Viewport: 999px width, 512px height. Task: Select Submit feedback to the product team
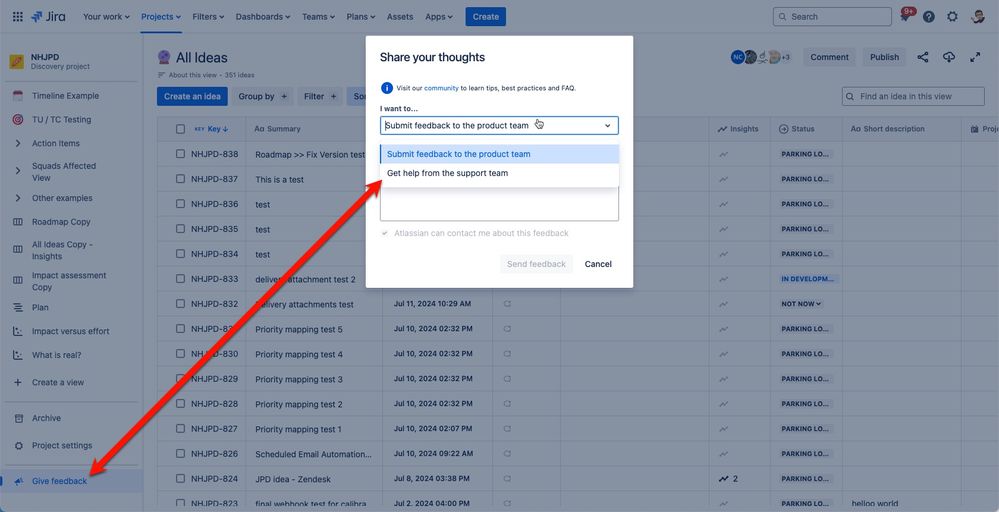pos(499,154)
